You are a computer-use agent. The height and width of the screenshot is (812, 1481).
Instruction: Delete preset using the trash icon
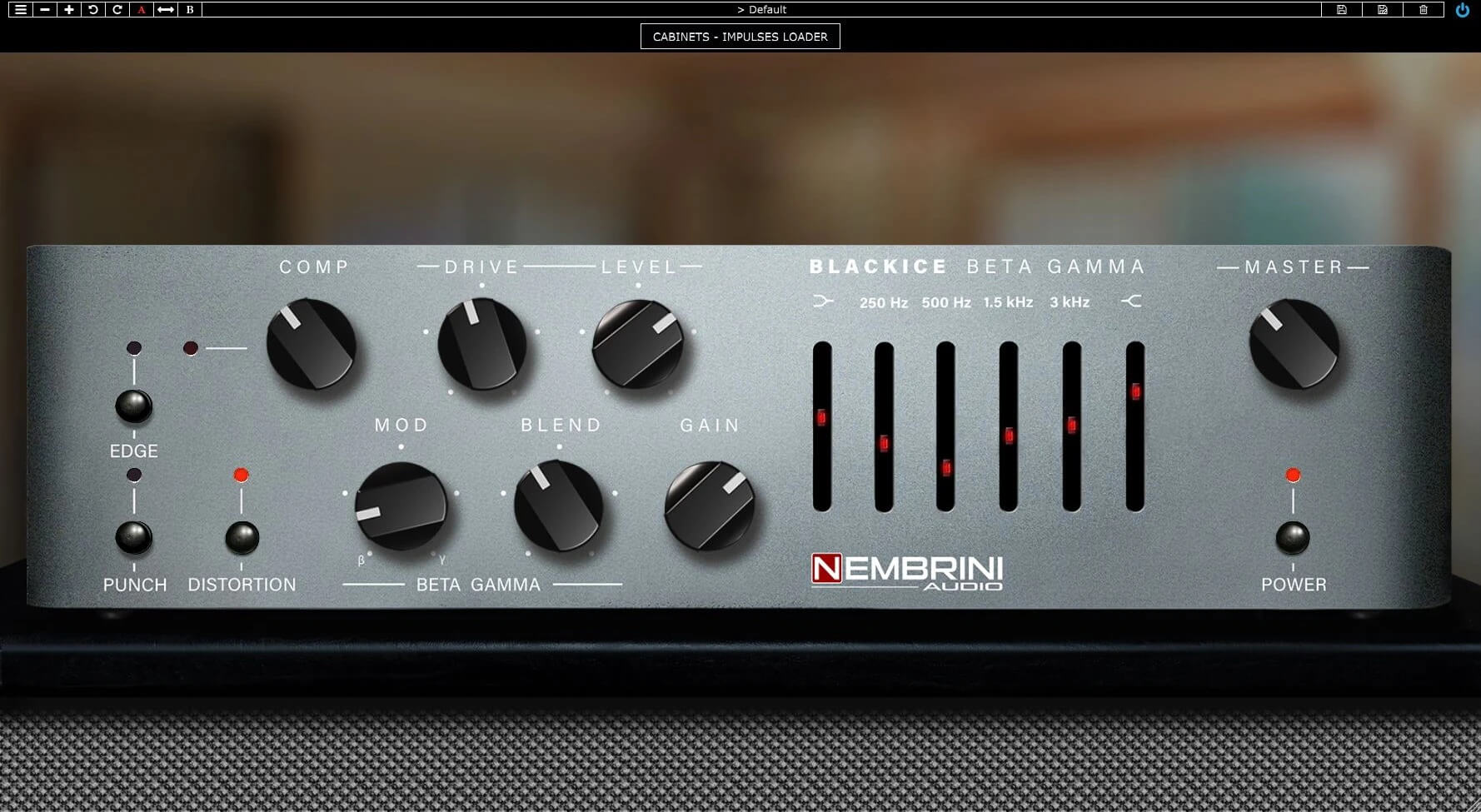click(1424, 10)
